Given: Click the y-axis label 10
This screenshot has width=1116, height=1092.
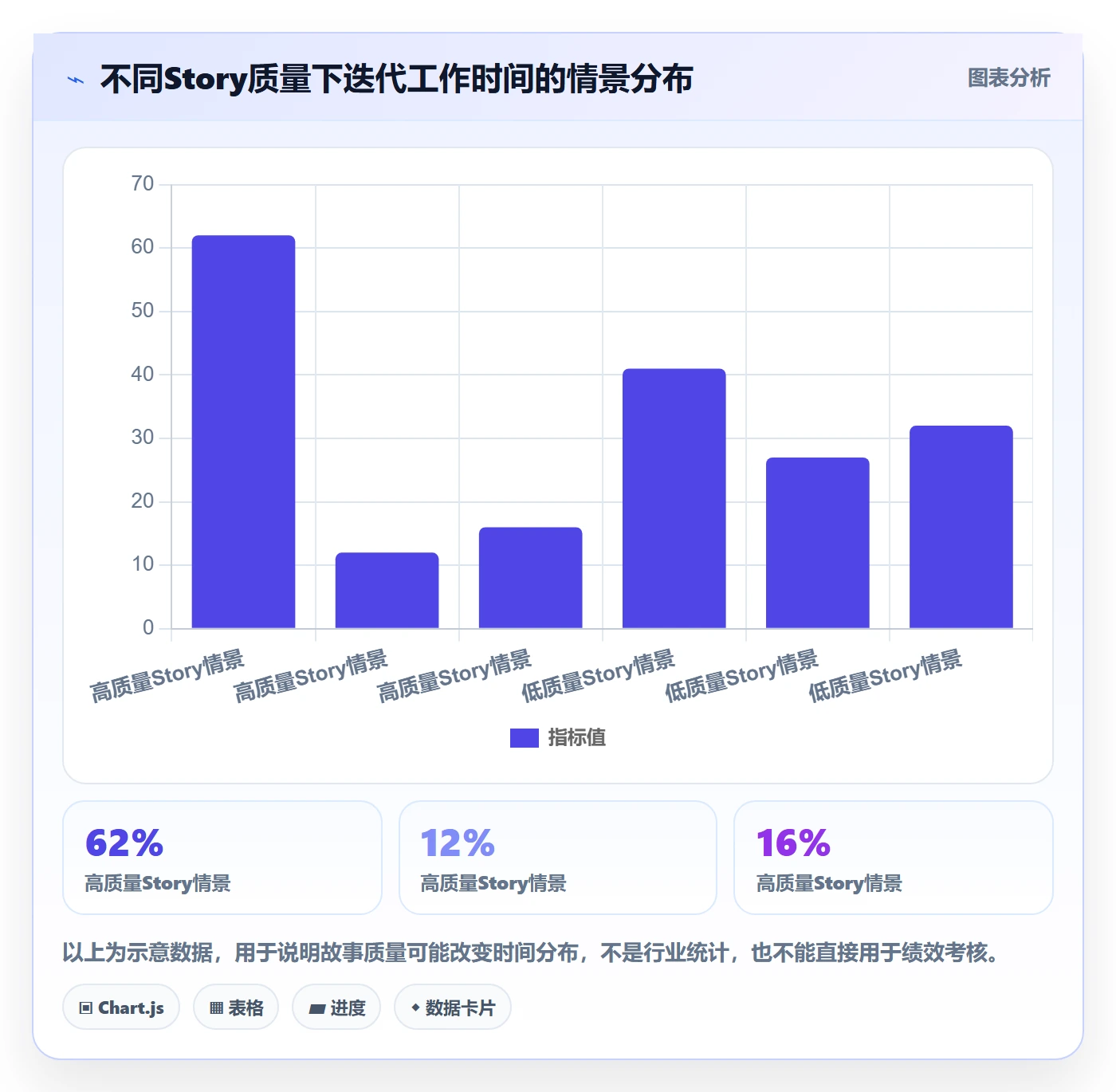Looking at the screenshot, I should (x=143, y=564).
